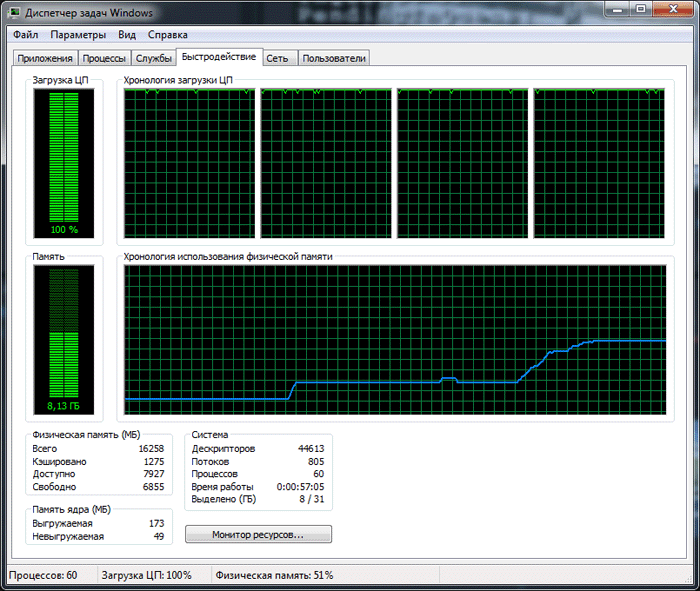Click the first CPU core history graph
Screen dimensions: 700x591
click(x=189, y=163)
